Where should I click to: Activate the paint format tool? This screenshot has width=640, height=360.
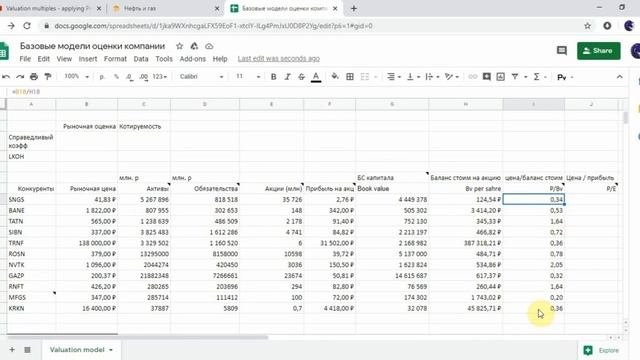[48, 77]
